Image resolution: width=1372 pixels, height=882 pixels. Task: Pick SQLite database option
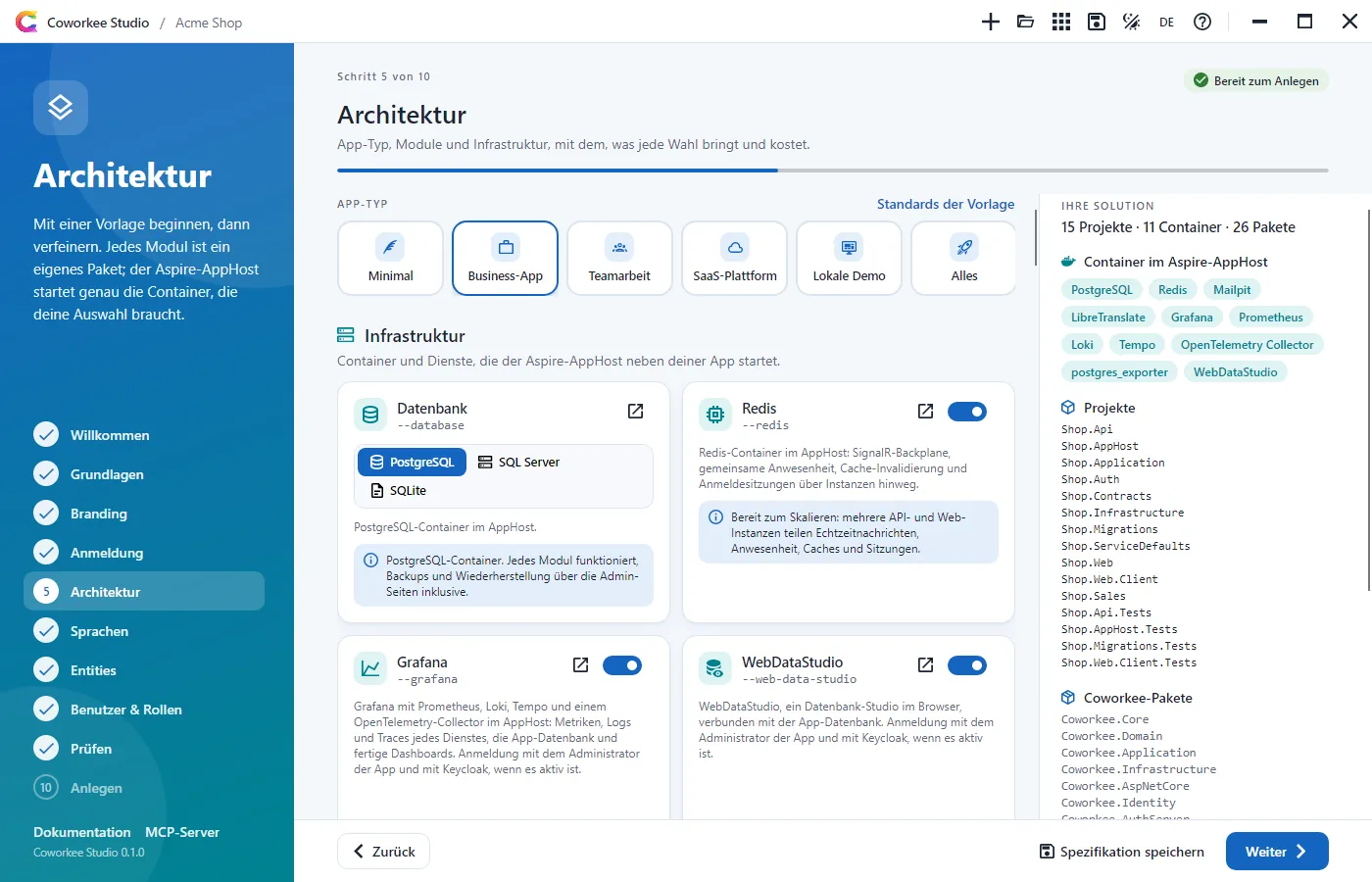pyautogui.click(x=398, y=490)
